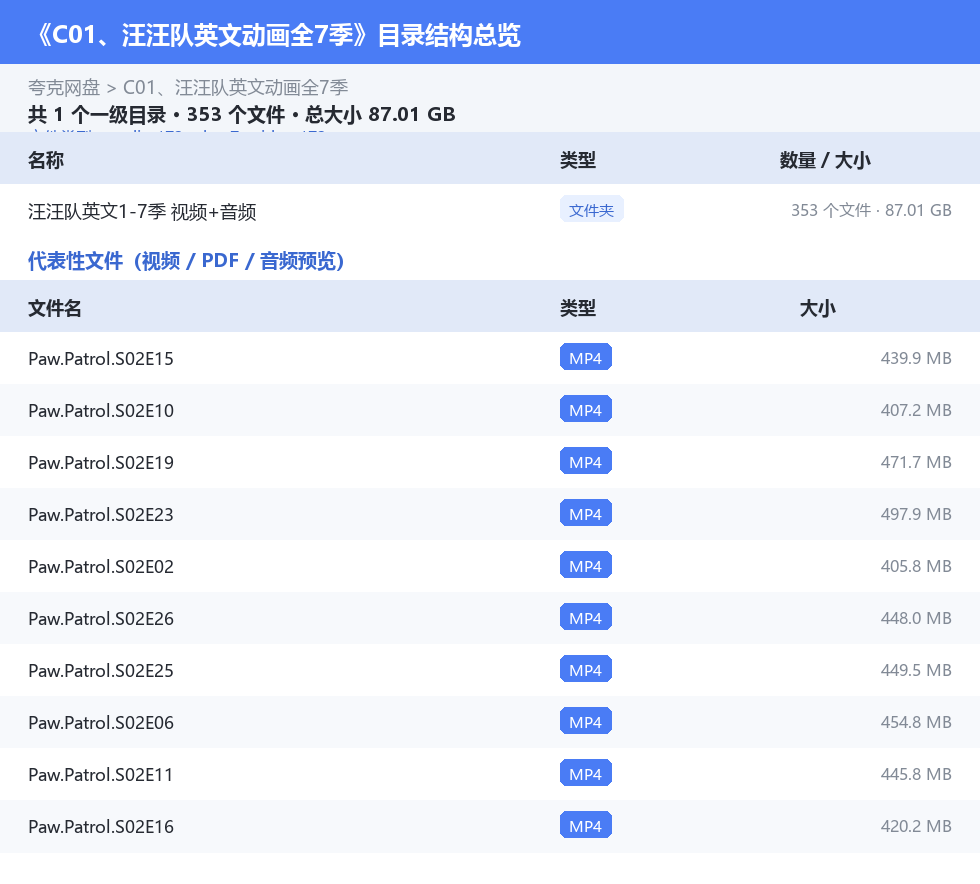
Task: Click MP4 badge for Paw.Patrol.S02E19
Action: pos(586,461)
